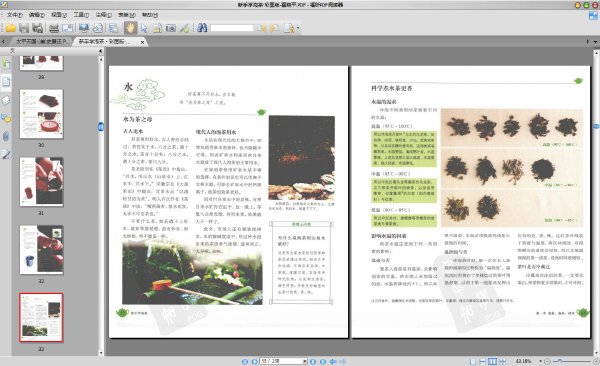Viewport: 600px width, 366px height.
Task: Open the zoom percentage dropdown arrow
Action: [540, 361]
